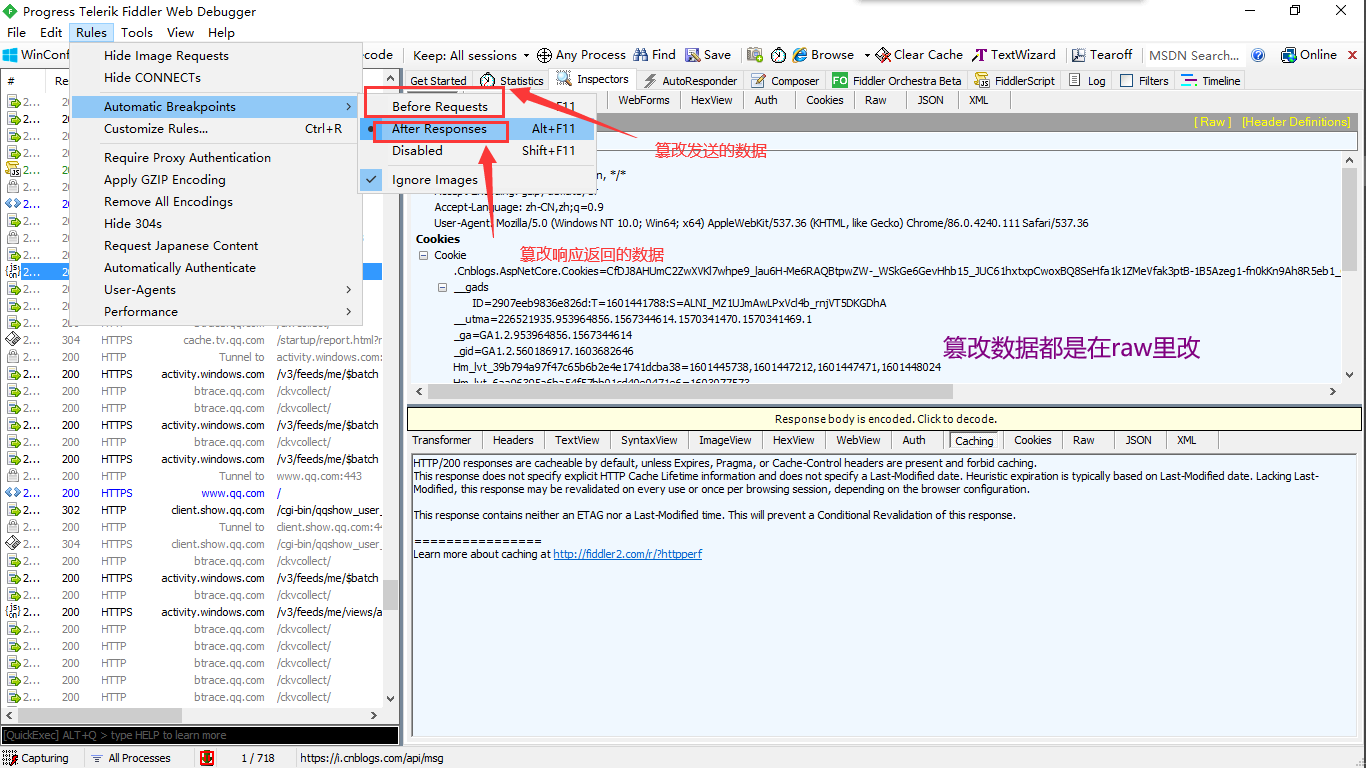Click the MSDN Search field
Image resolution: width=1366 pixels, height=768 pixels.
click(1195, 56)
